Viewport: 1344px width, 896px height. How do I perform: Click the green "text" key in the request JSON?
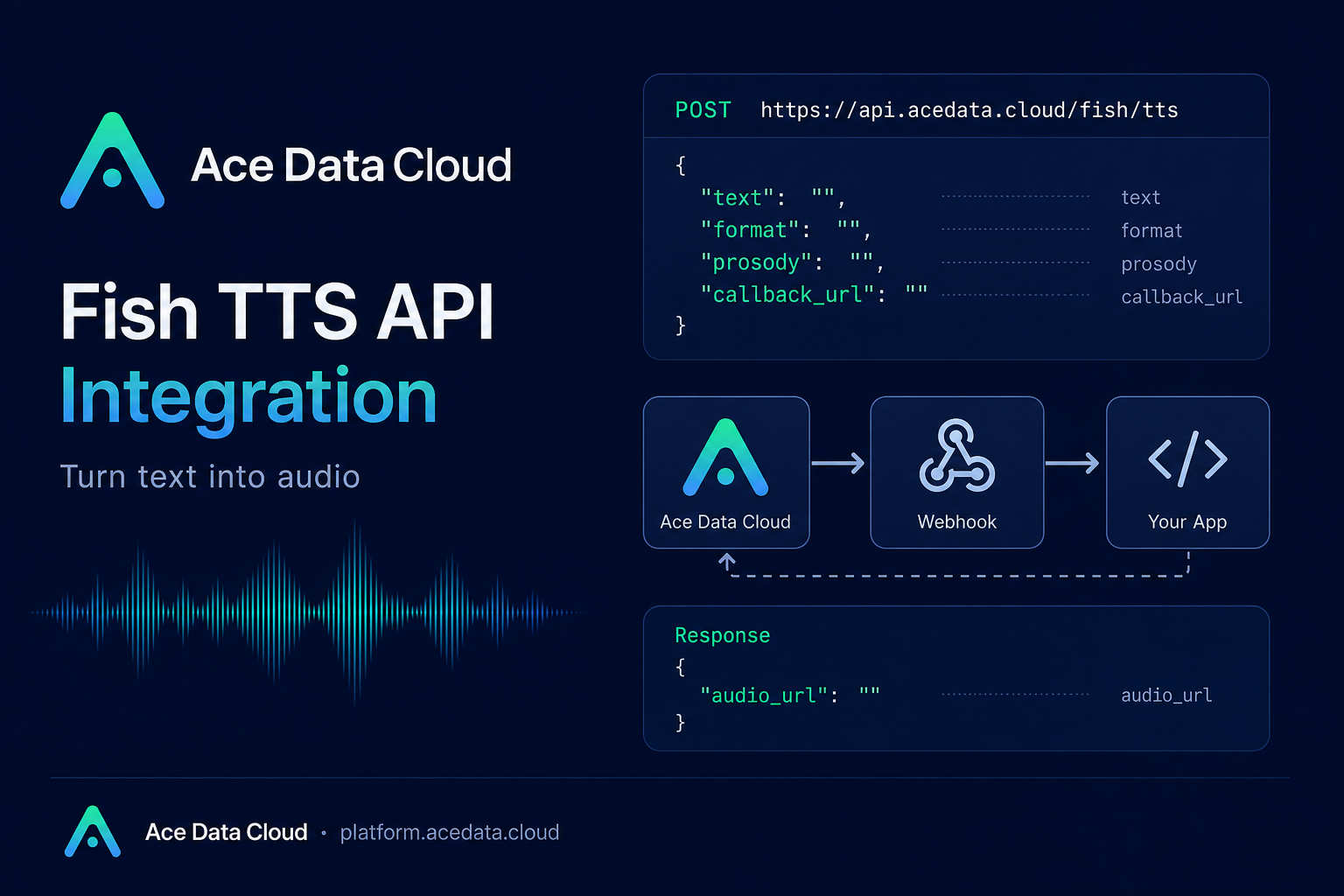[x=737, y=199]
